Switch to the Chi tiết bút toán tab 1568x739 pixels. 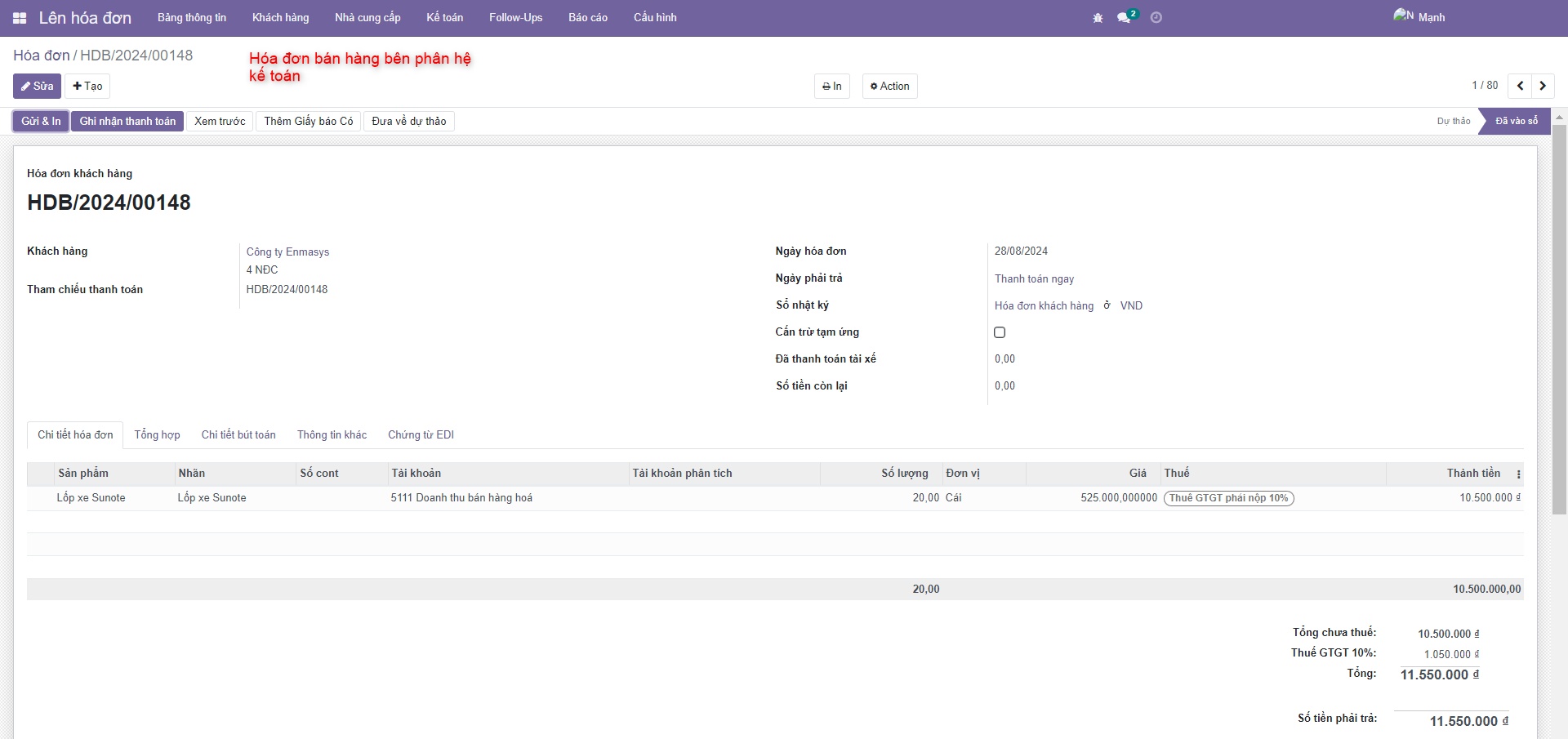238,435
